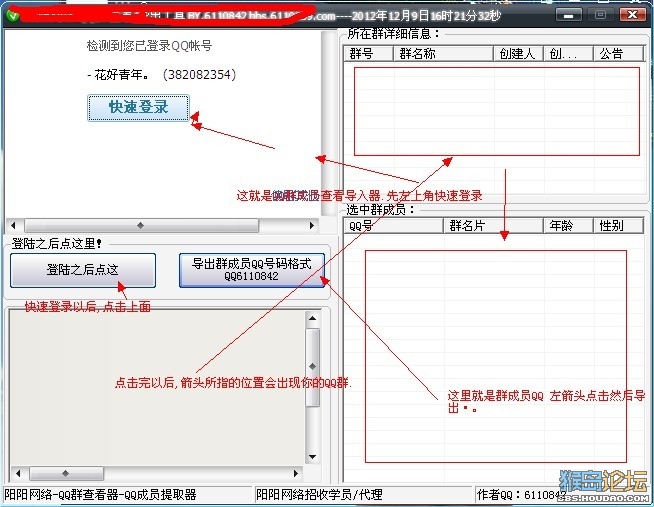The height and width of the screenshot is (507, 654).
Task: Click the 年龄 column header
Action: pyautogui.click(x=568, y=226)
